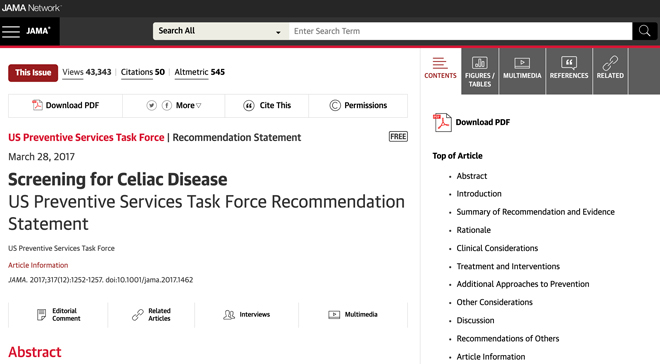Switch to the Figures / Tables tab label
Screen dimensions: 660x364
pyautogui.click(x=480, y=80)
